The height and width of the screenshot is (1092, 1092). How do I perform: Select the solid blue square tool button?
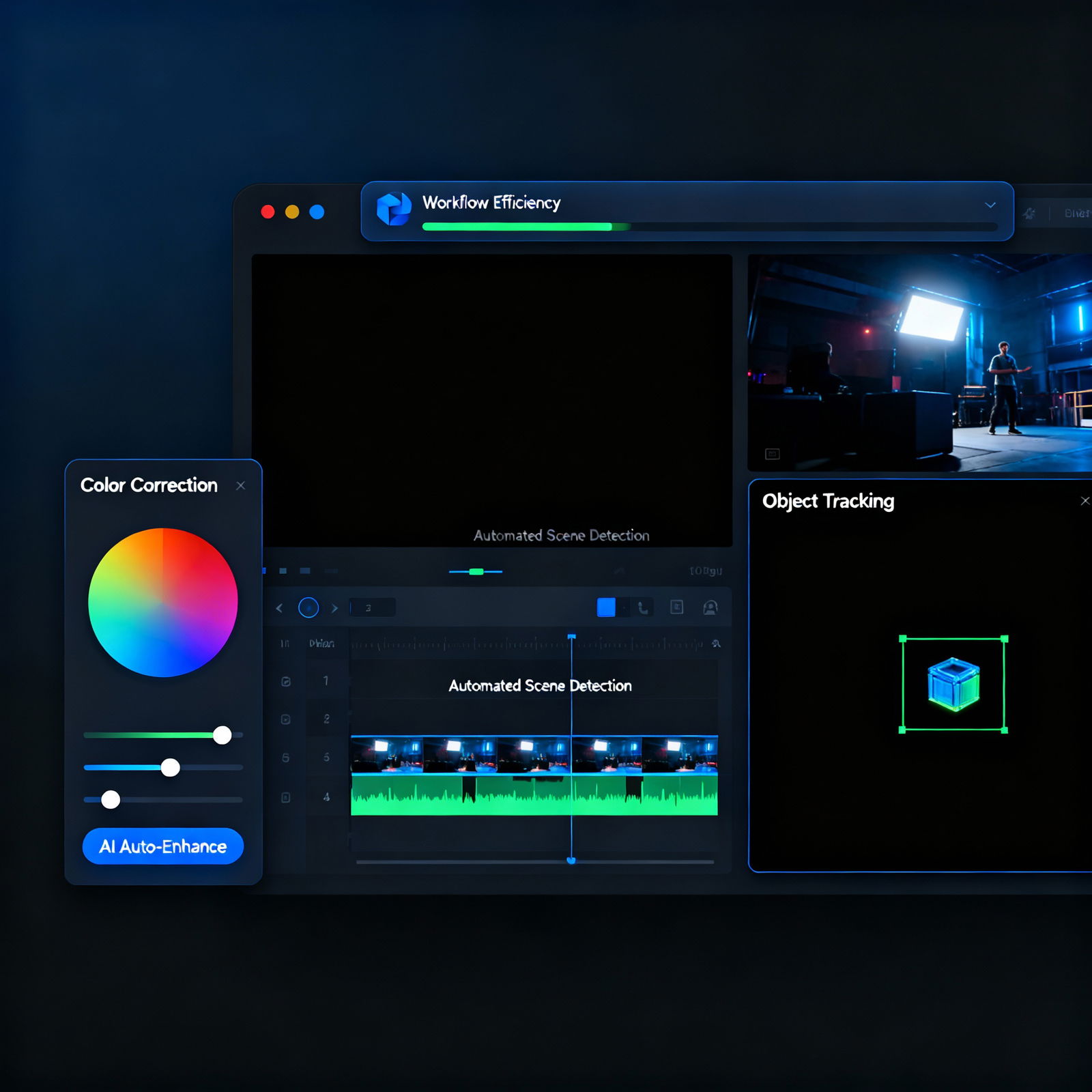[606, 607]
